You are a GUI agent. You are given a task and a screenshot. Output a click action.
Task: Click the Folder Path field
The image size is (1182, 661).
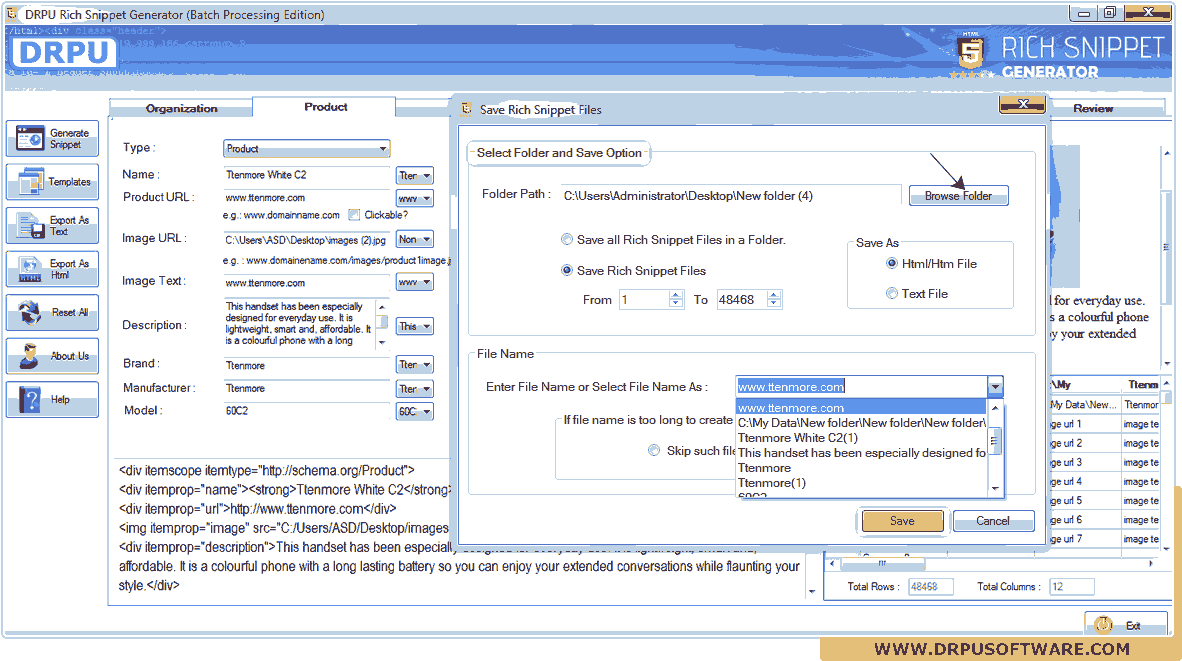[730, 196]
